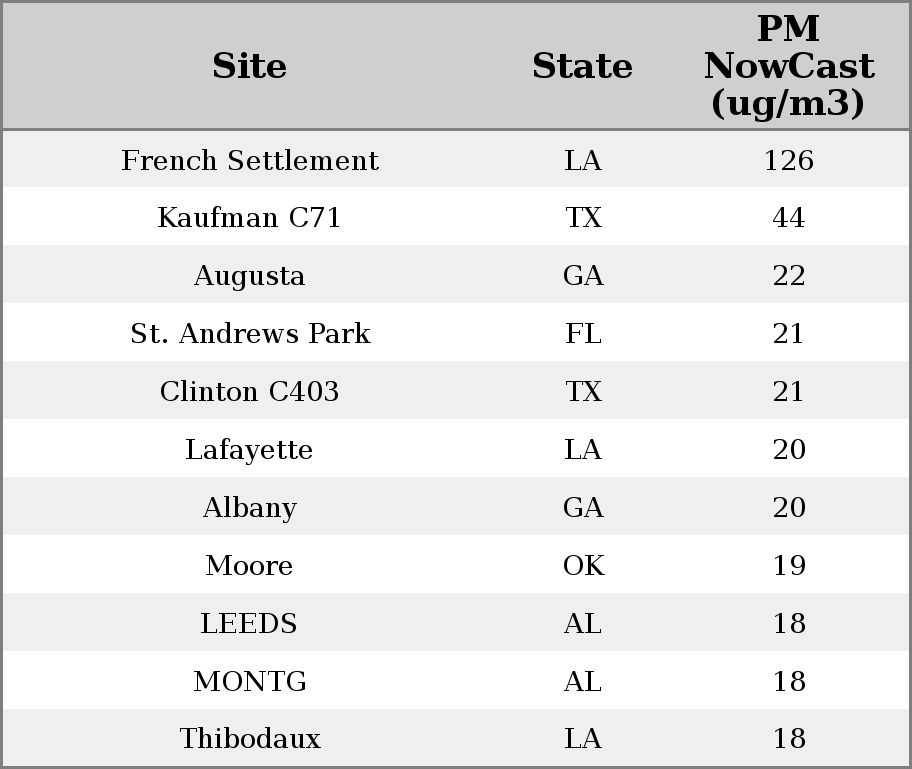The width and height of the screenshot is (912, 769).
Task: Click the State column header
Action: 582,67
